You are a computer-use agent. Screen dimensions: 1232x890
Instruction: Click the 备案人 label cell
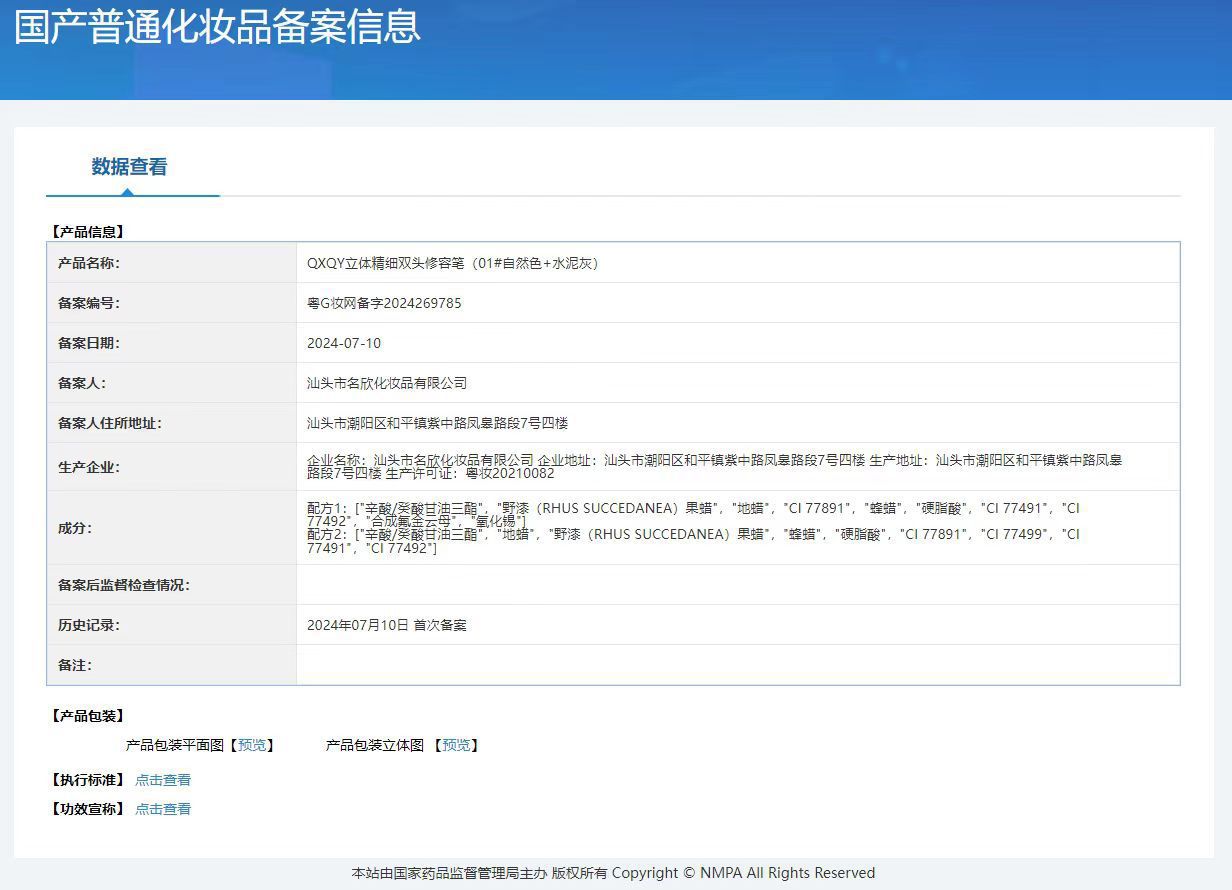click(172, 383)
